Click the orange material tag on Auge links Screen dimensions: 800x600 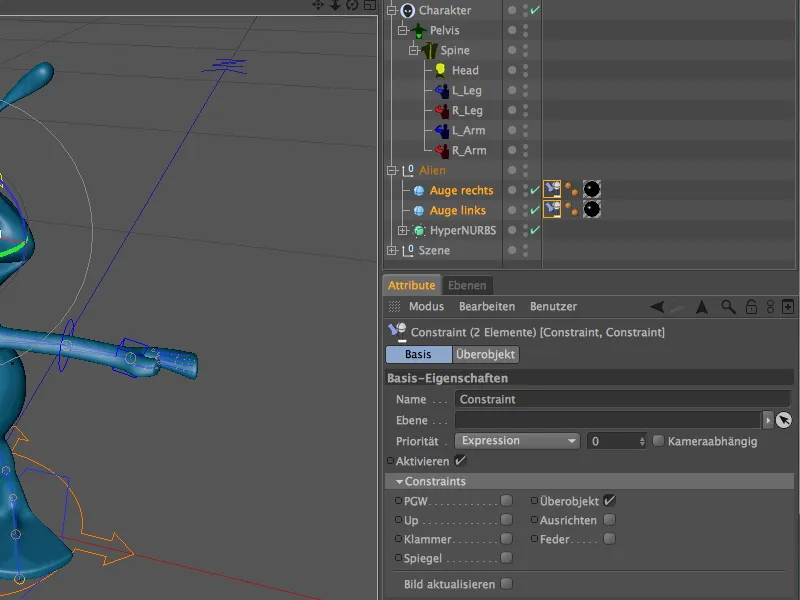click(x=572, y=209)
